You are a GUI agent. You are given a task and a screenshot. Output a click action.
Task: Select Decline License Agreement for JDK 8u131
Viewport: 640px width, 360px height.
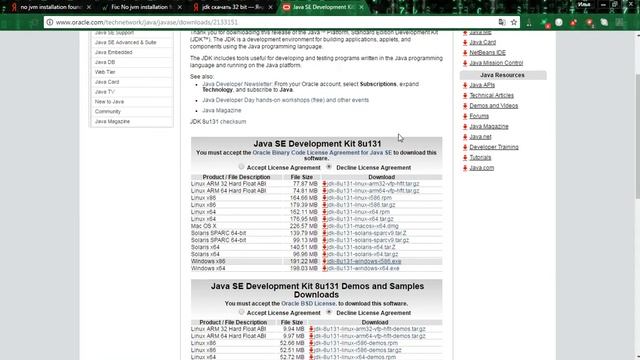[x=329, y=167]
